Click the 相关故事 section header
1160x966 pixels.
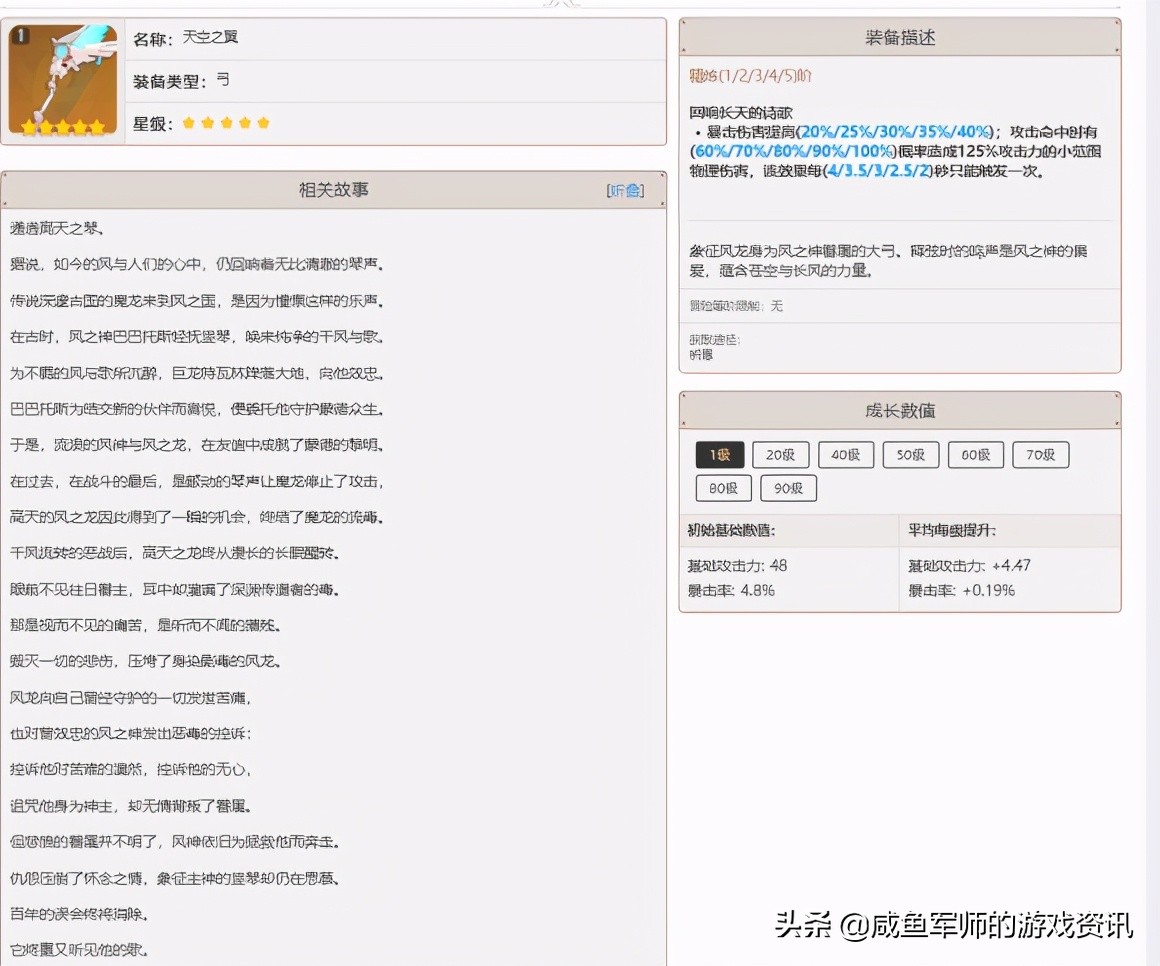point(333,189)
